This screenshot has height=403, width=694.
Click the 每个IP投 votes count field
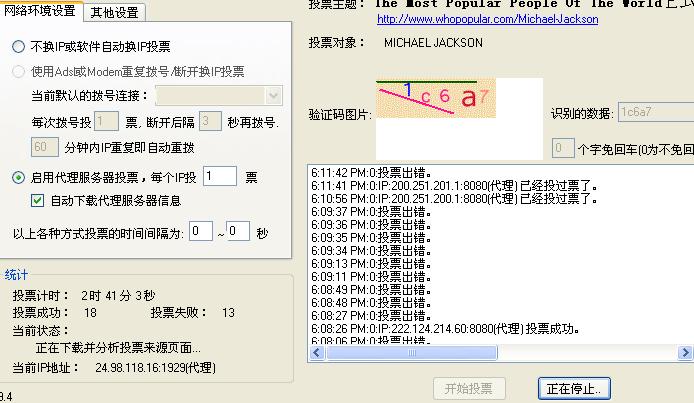pos(219,177)
